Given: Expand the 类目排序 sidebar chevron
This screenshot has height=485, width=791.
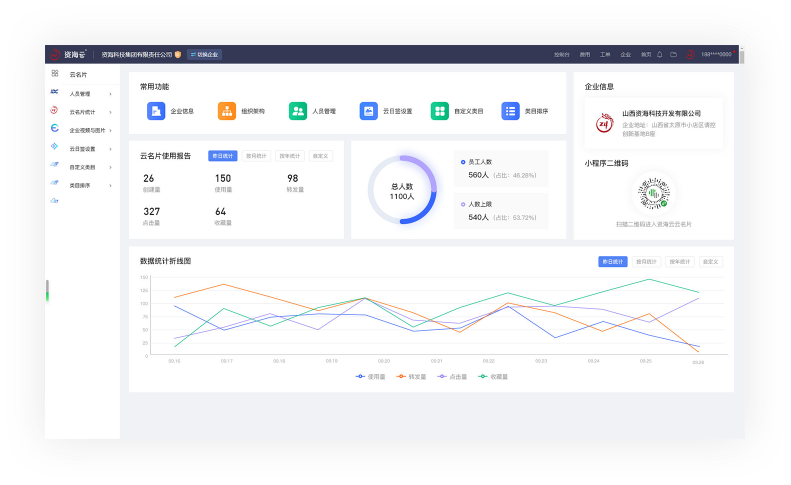Looking at the screenshot, I should click(x=110, y=185).
